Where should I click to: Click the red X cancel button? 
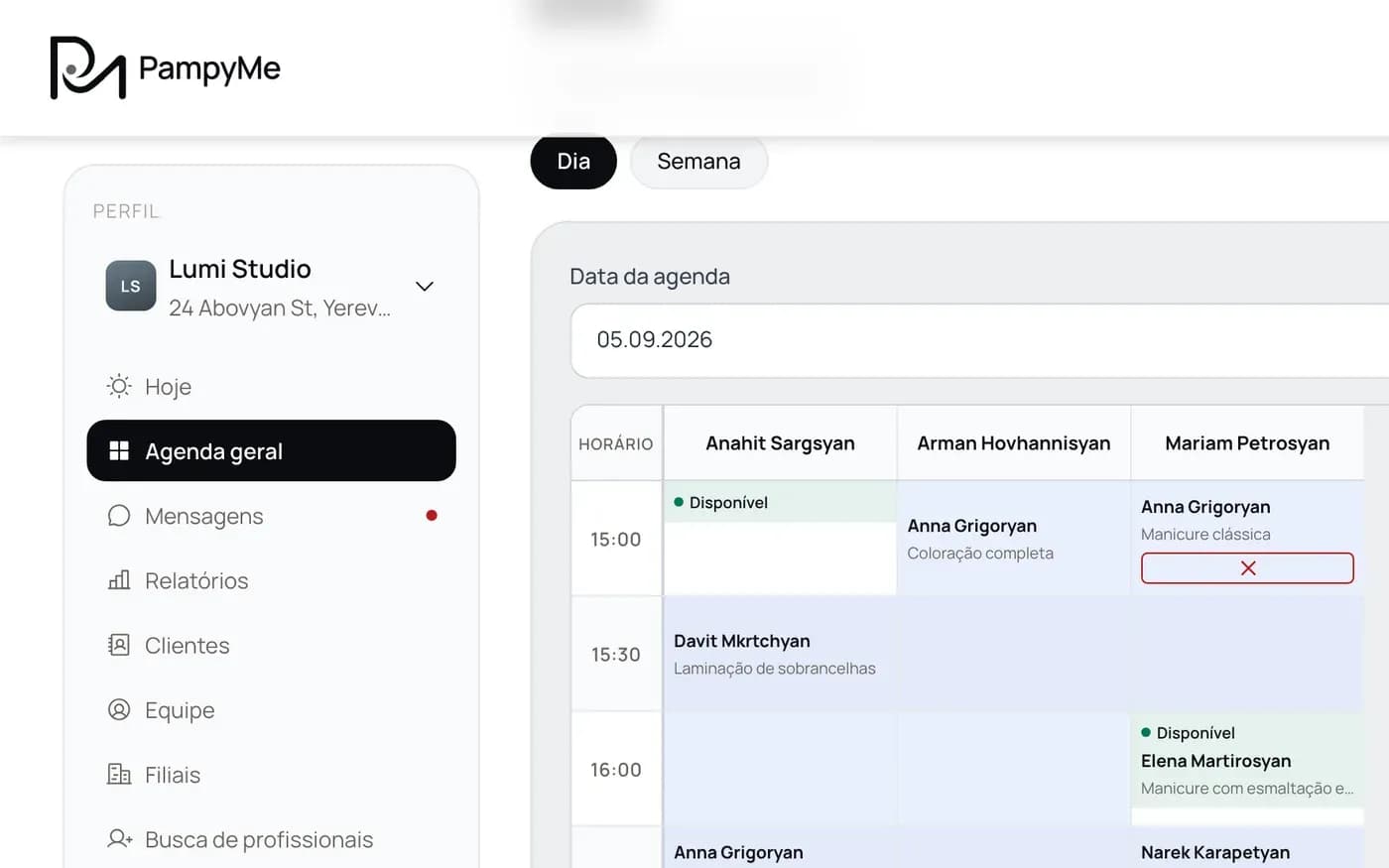[x=1247, y=567]
